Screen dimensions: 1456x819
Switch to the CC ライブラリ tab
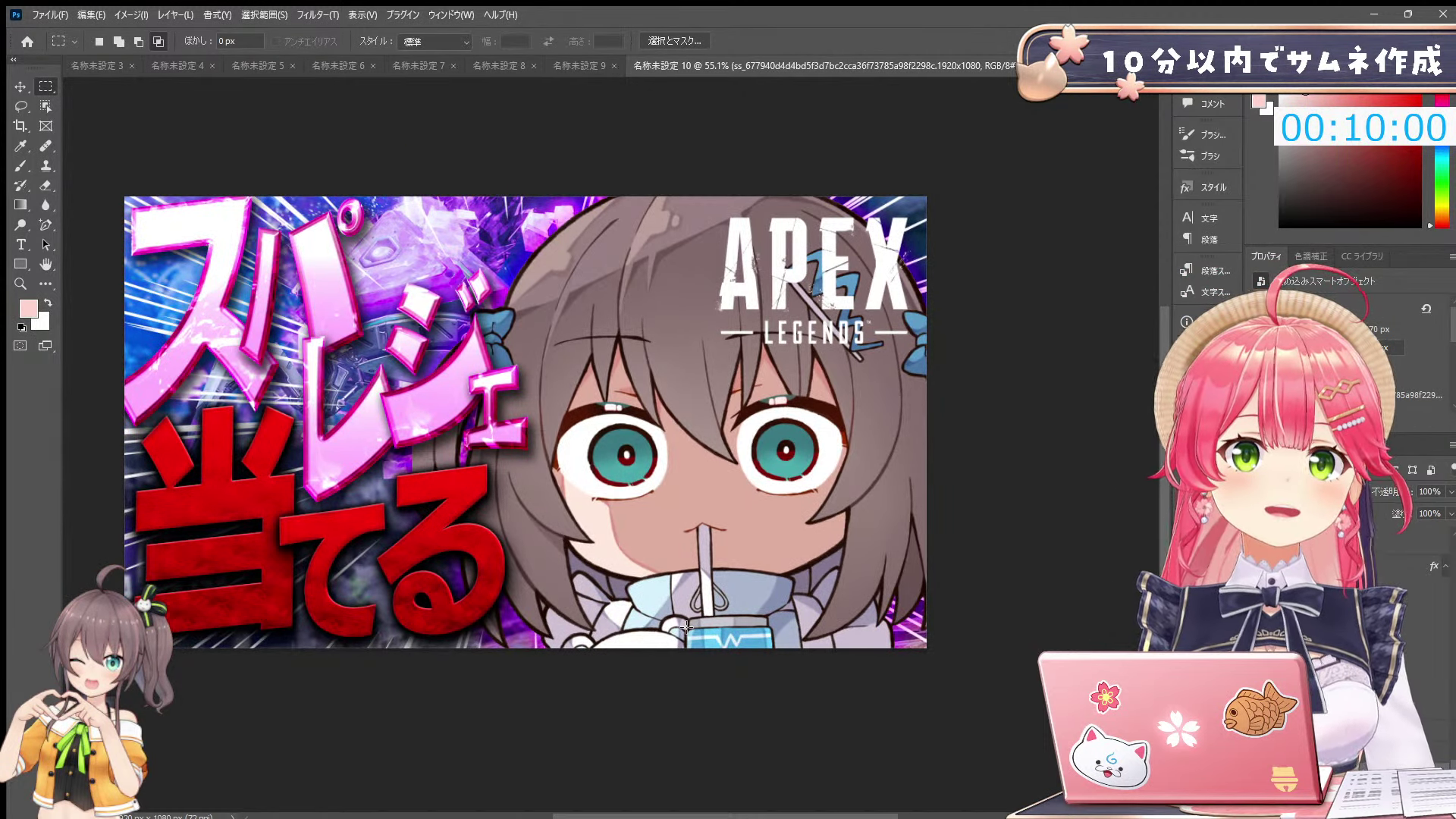click(1361, 256)
